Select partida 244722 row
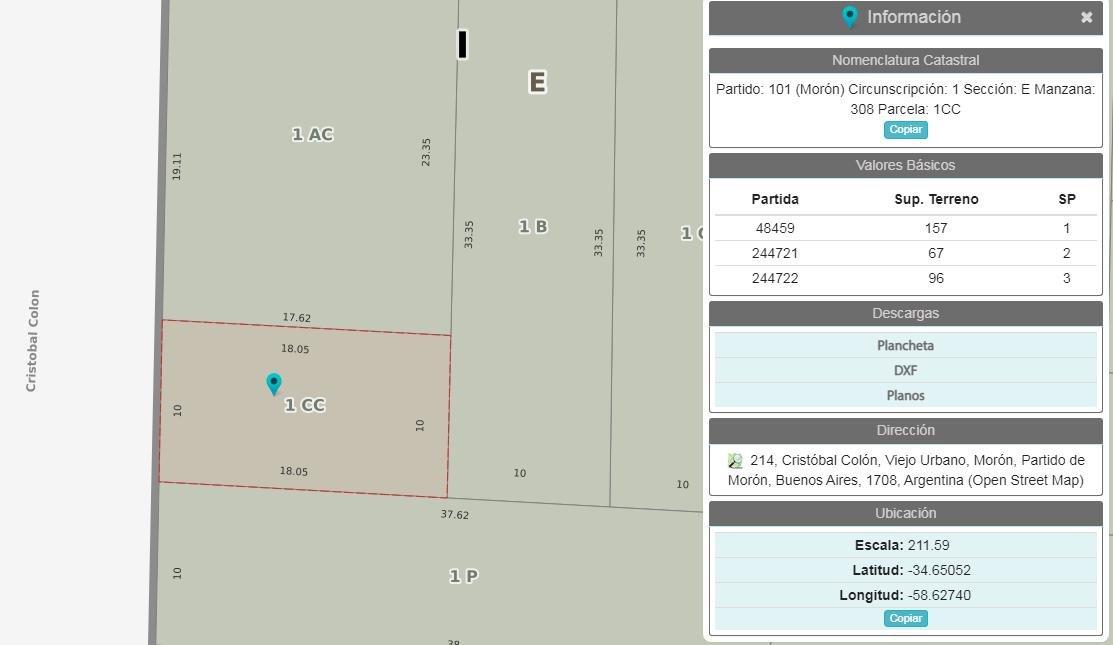The image size is (1113, 645). coord(775,278)
